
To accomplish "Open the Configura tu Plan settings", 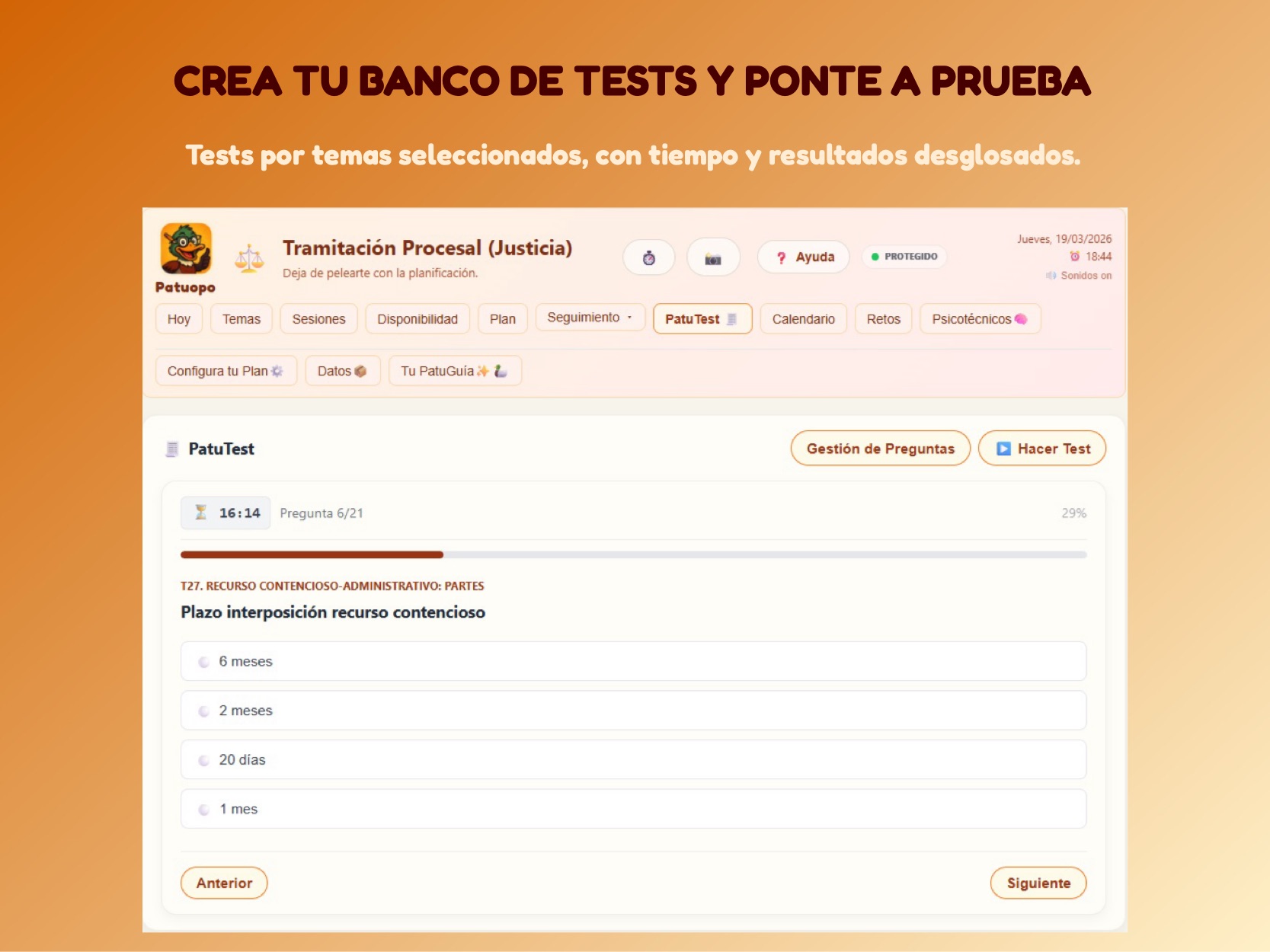I will pos(226,371).
